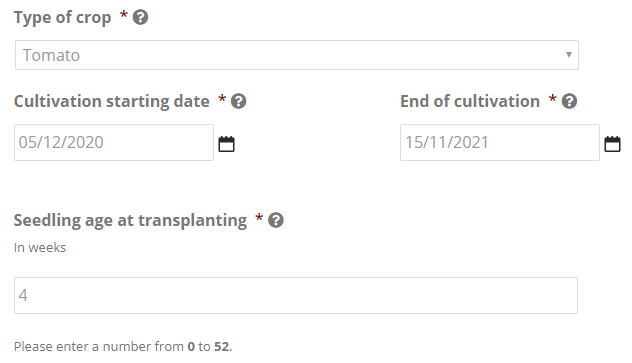The width and height of the screenshot is (632, 363).
Task: Focus the 05/12/2020 start date field
Action: pyautogui.click(x=114, y=142)
